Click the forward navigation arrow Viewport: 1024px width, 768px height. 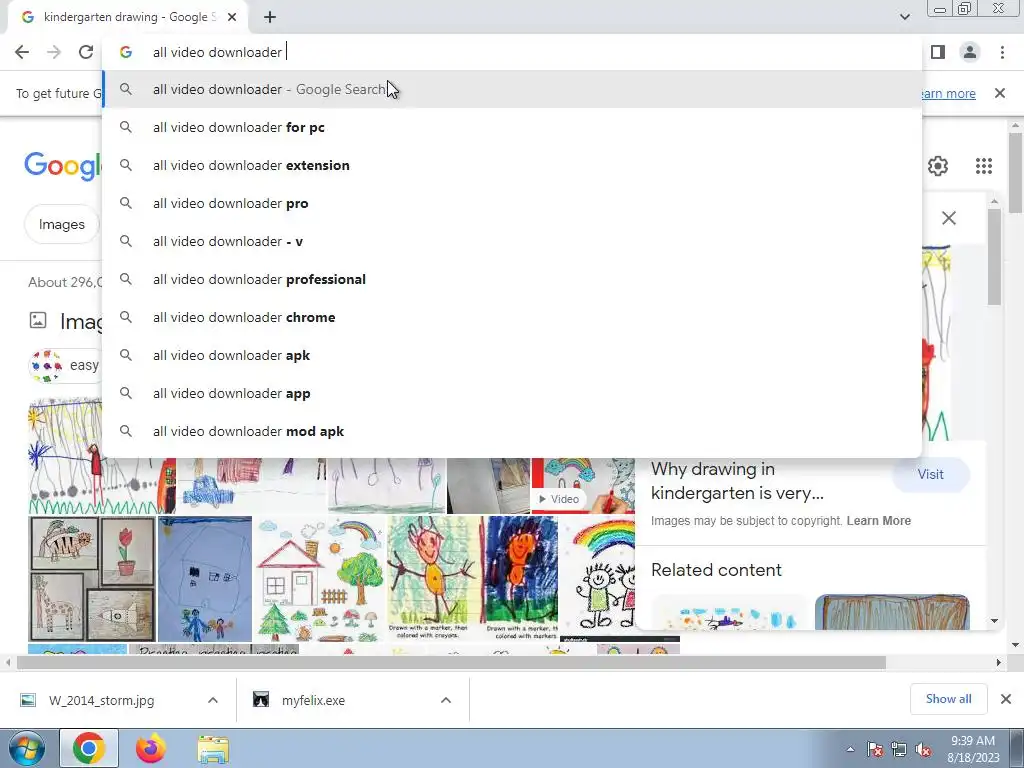point(54,52)
